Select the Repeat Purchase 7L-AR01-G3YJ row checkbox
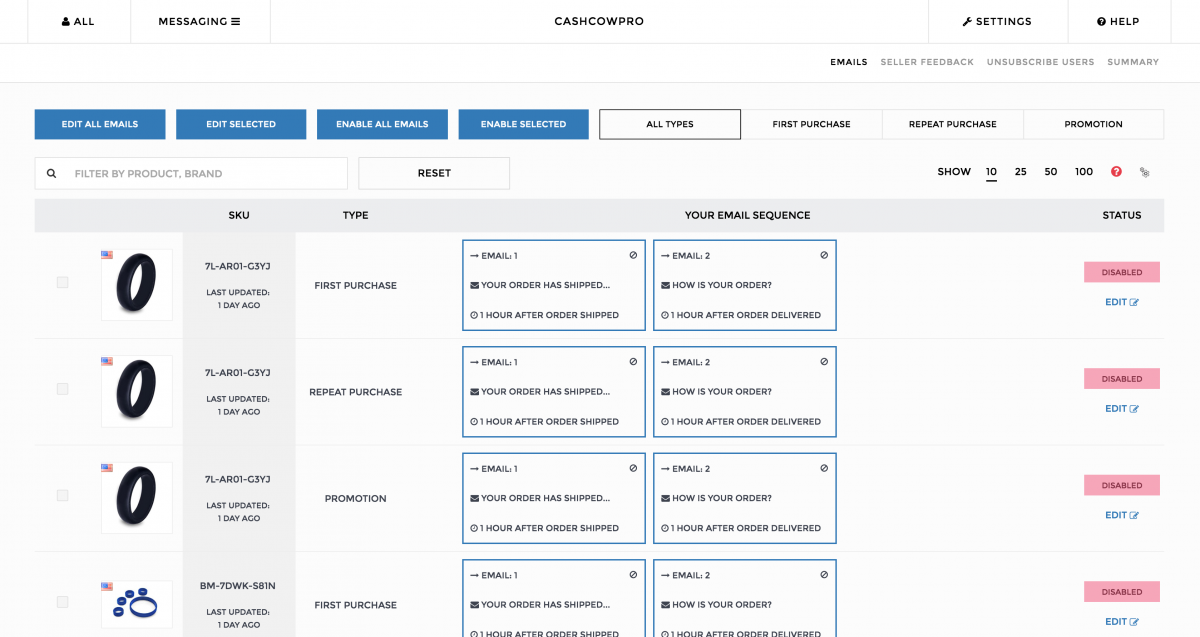 [x=63, y=389]
